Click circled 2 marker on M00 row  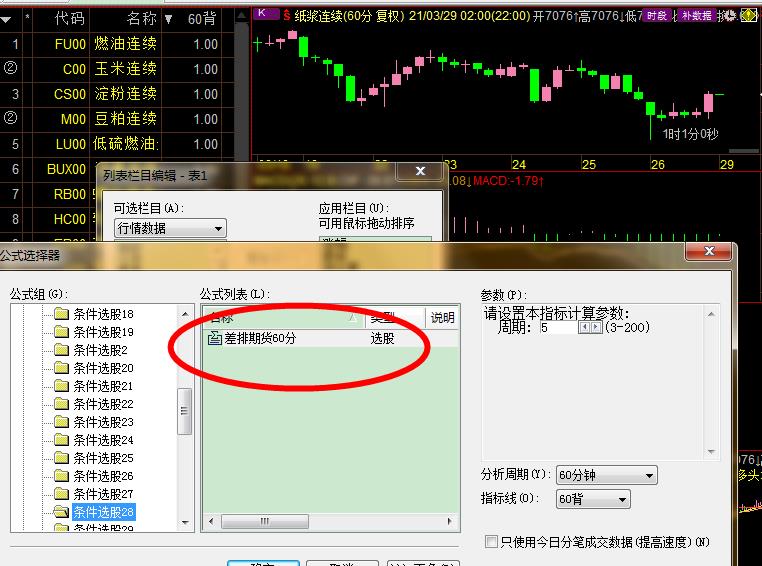(10, 117)
